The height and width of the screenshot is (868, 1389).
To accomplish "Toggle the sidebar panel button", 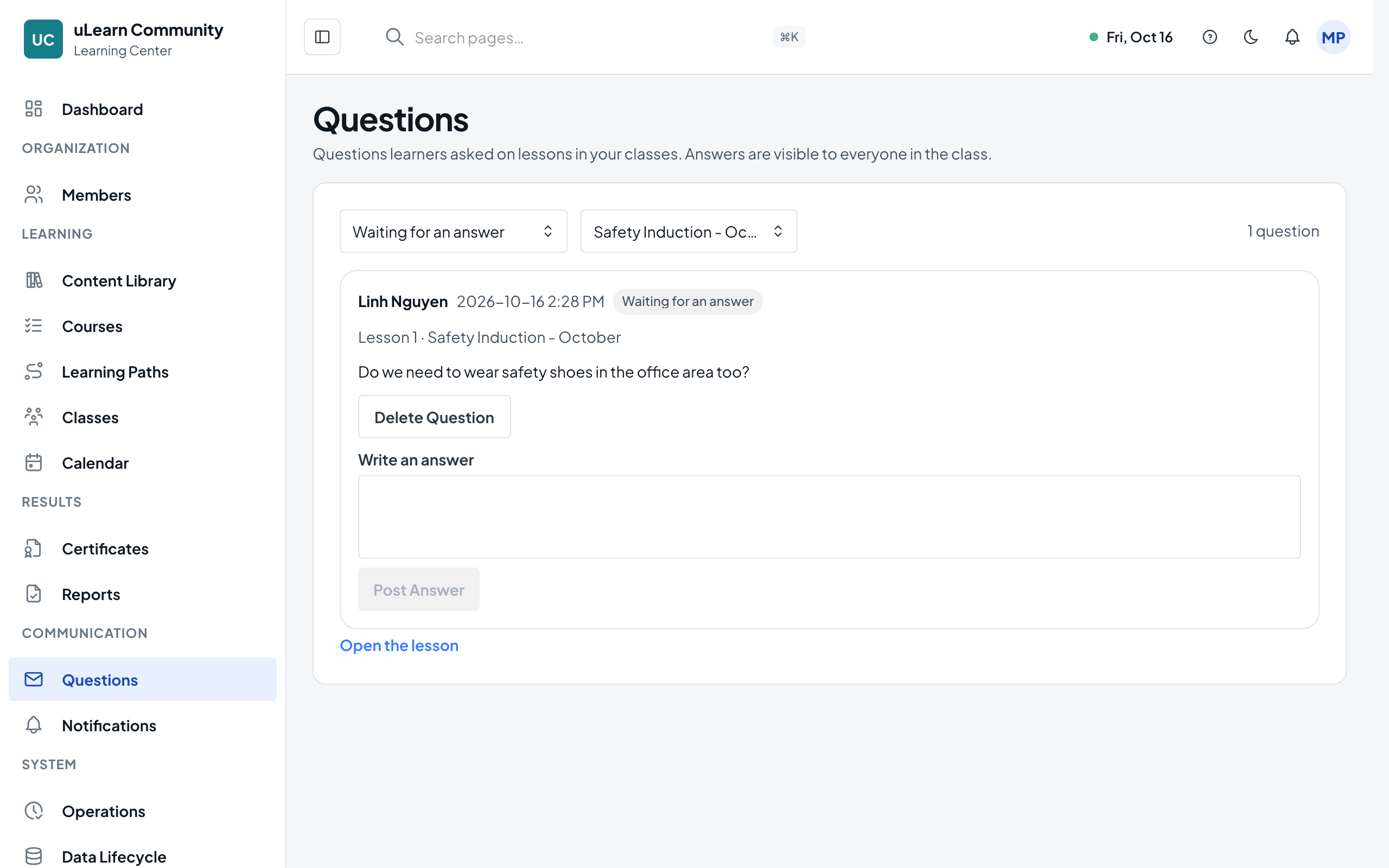I will [x=322, y=37].
